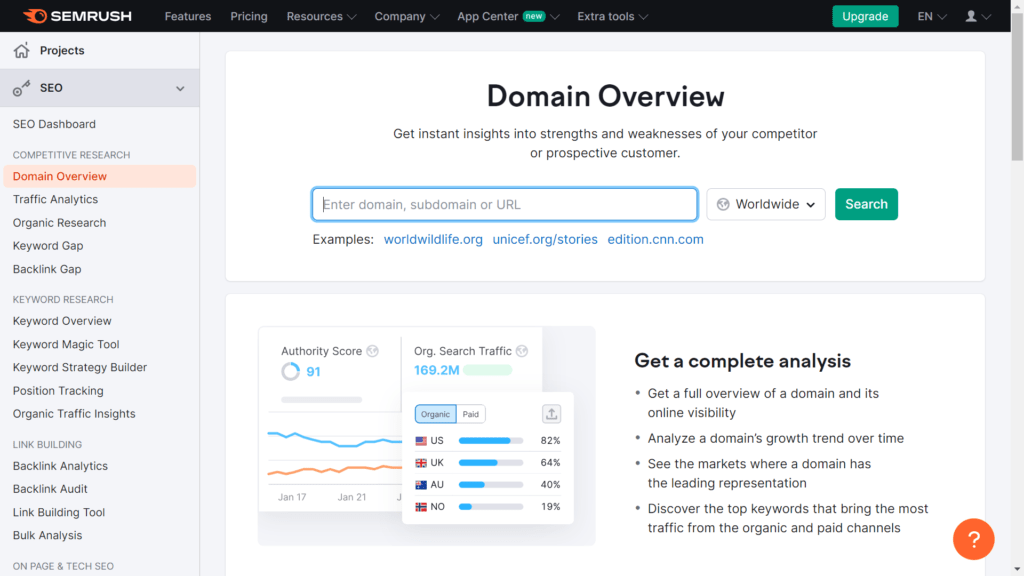Click the UK flag in traffic list
The image size is (1024, 576).
pos(421,463)
